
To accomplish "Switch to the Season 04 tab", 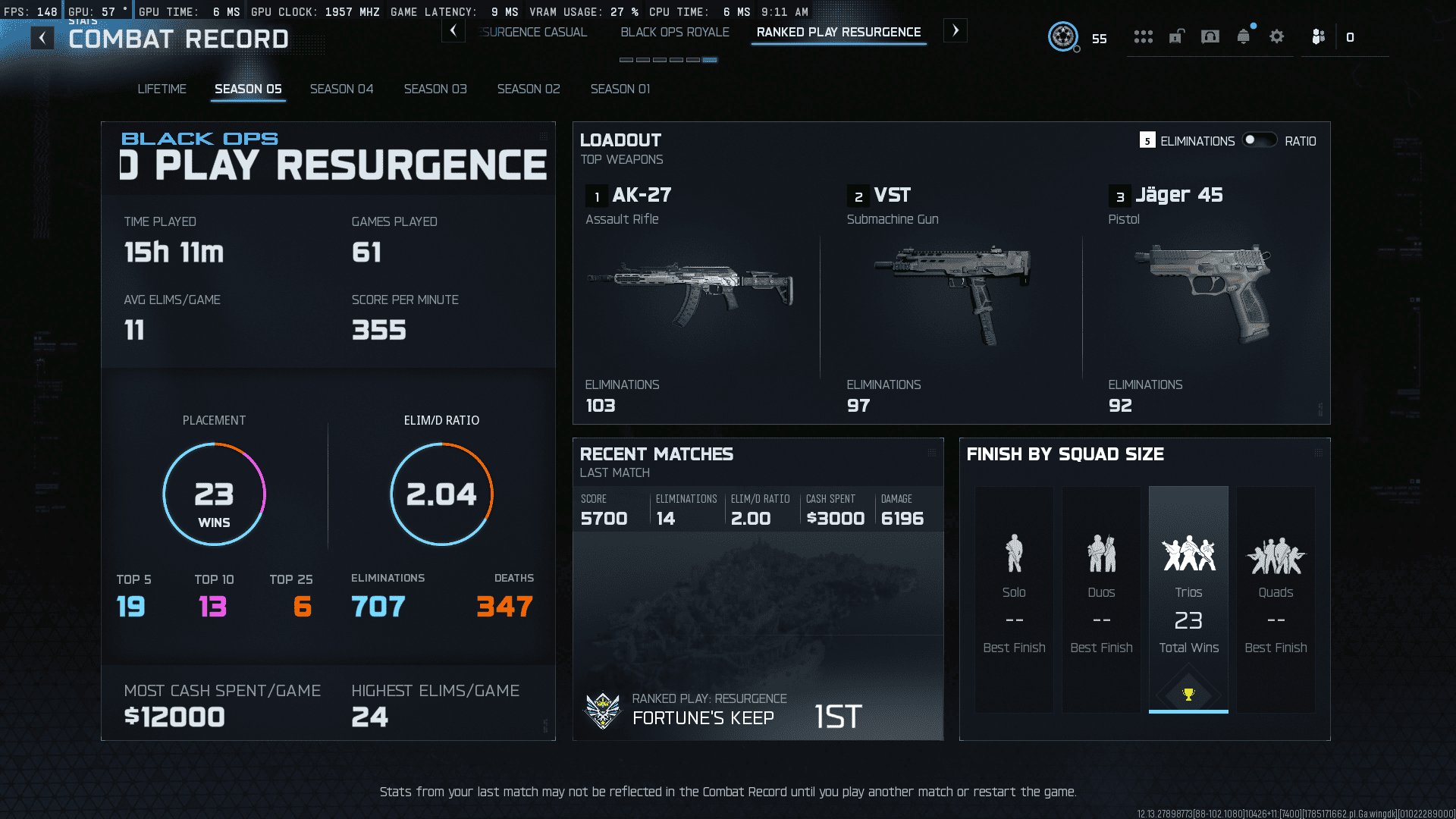I will click(x=342, y=89).
